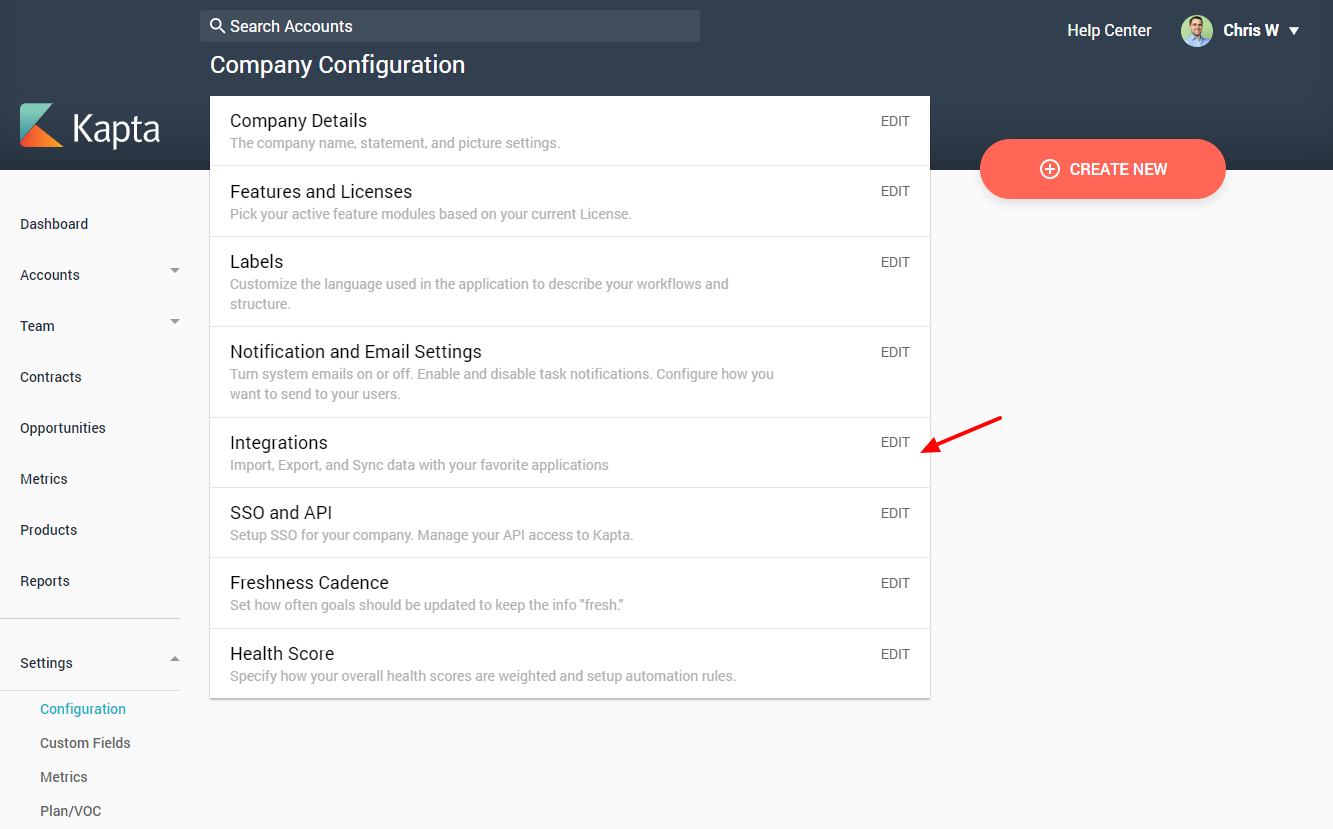Click the Kapta logo icon
1333x829 pixels.
42,126
